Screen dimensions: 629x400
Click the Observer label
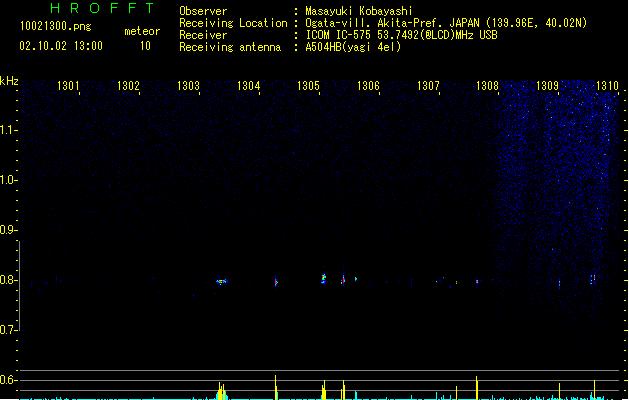203,11
